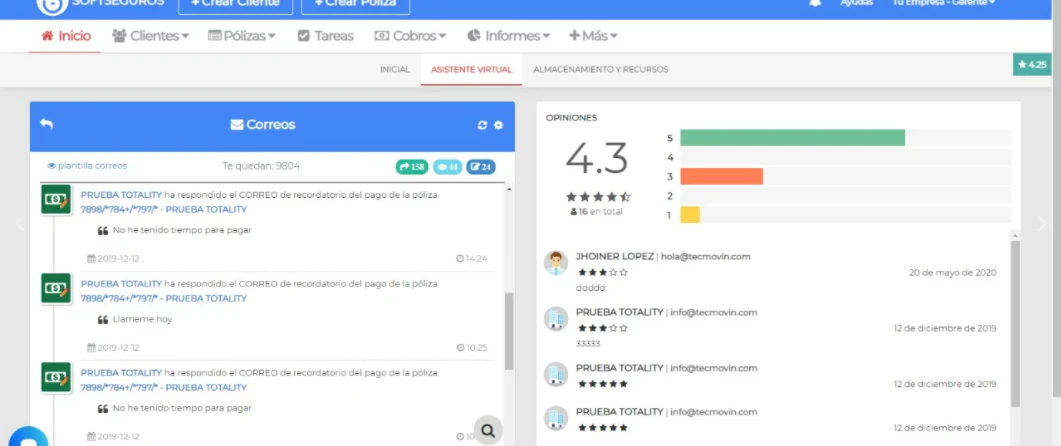Click the 16 en total count
Viewport: 1061px width, 446px height.
(596, 212)
